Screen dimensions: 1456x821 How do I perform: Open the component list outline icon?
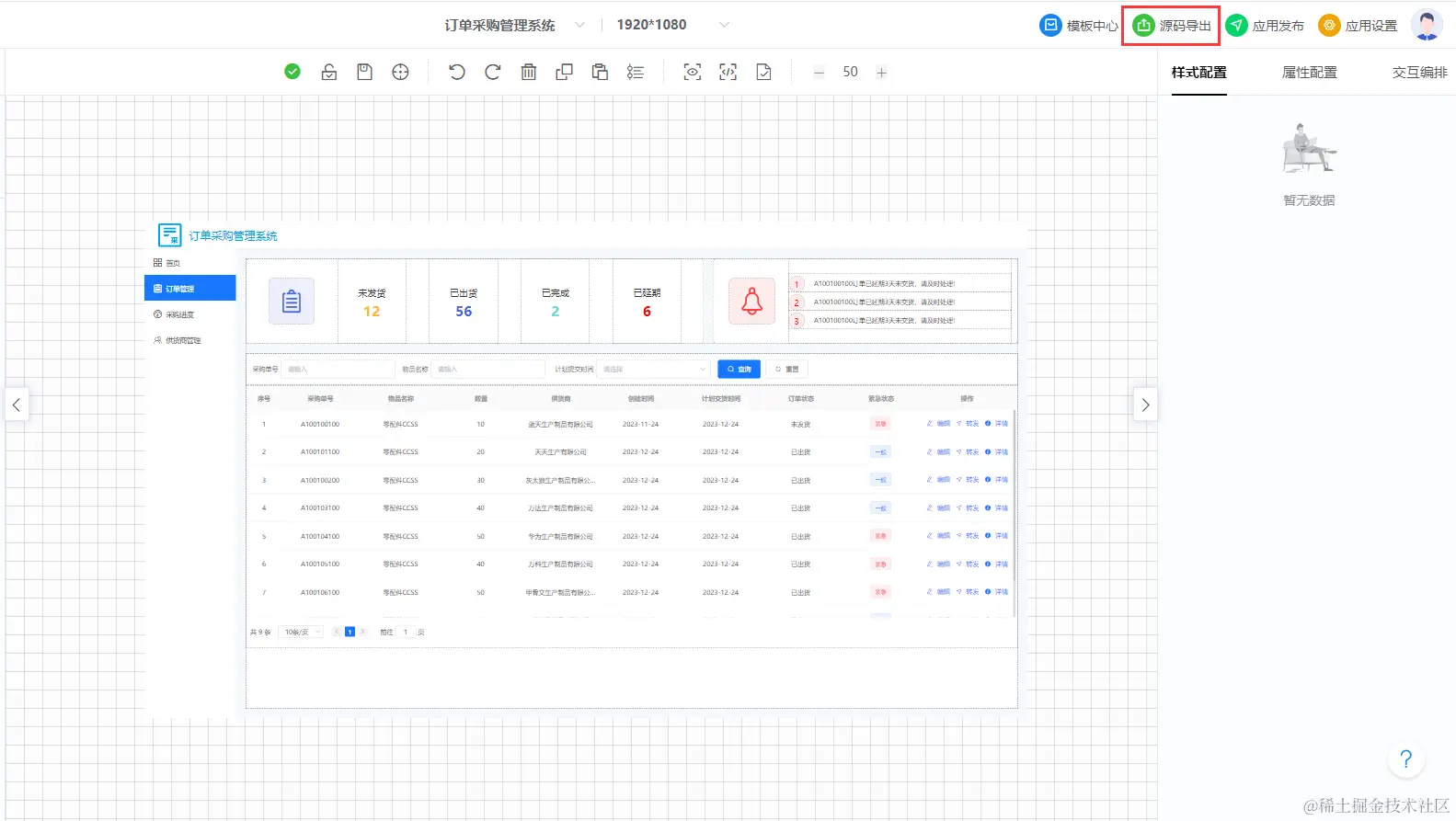click(636, 72)
